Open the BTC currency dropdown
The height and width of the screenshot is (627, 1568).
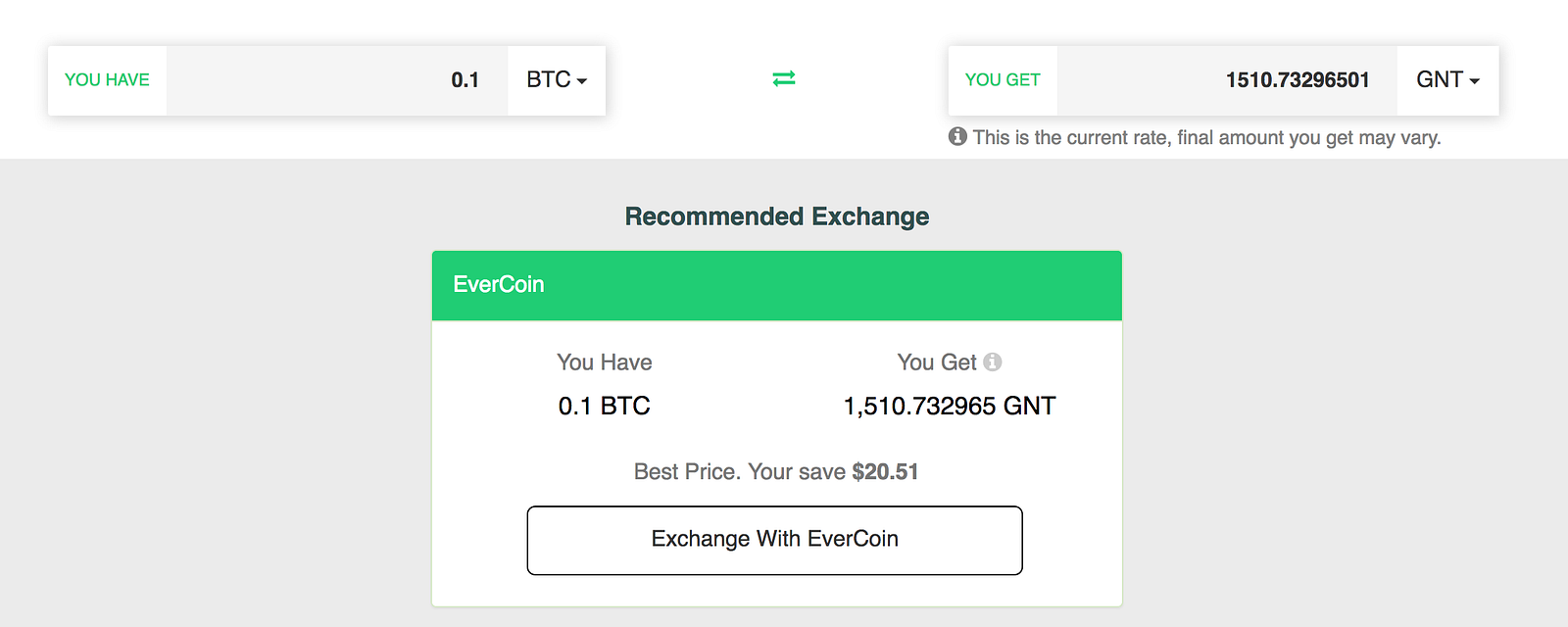click(556, 80)
